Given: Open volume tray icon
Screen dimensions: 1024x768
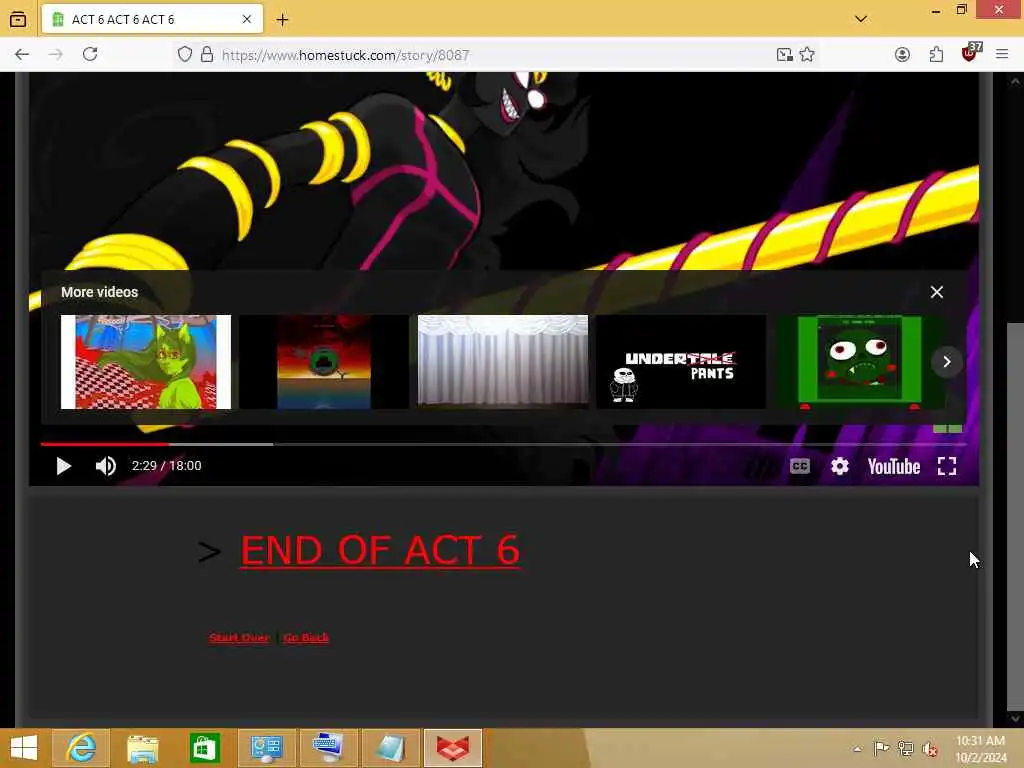Looking at the screenshot, I should pyautogui.click(x=930, y=748).
